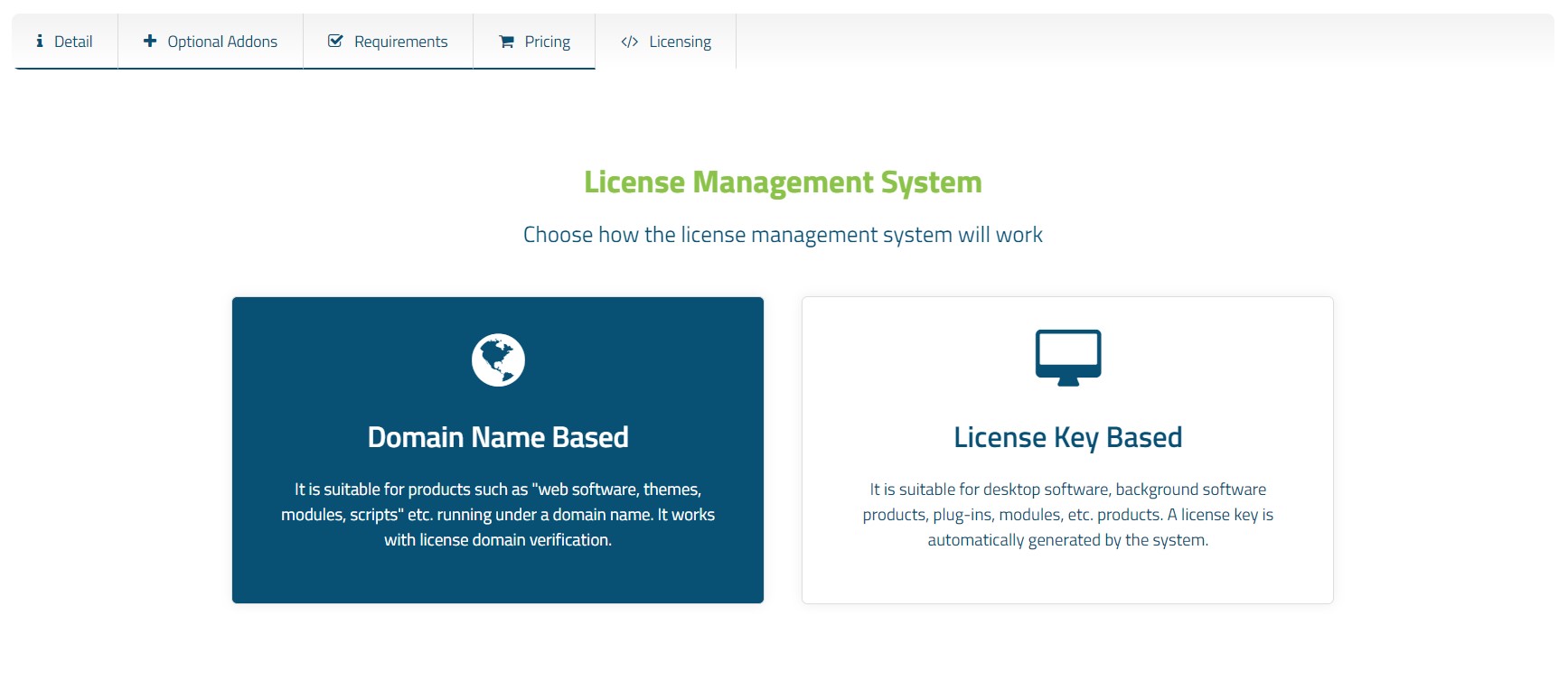
Task: Click the License Management System heading
Action: (x=783, y=182)
